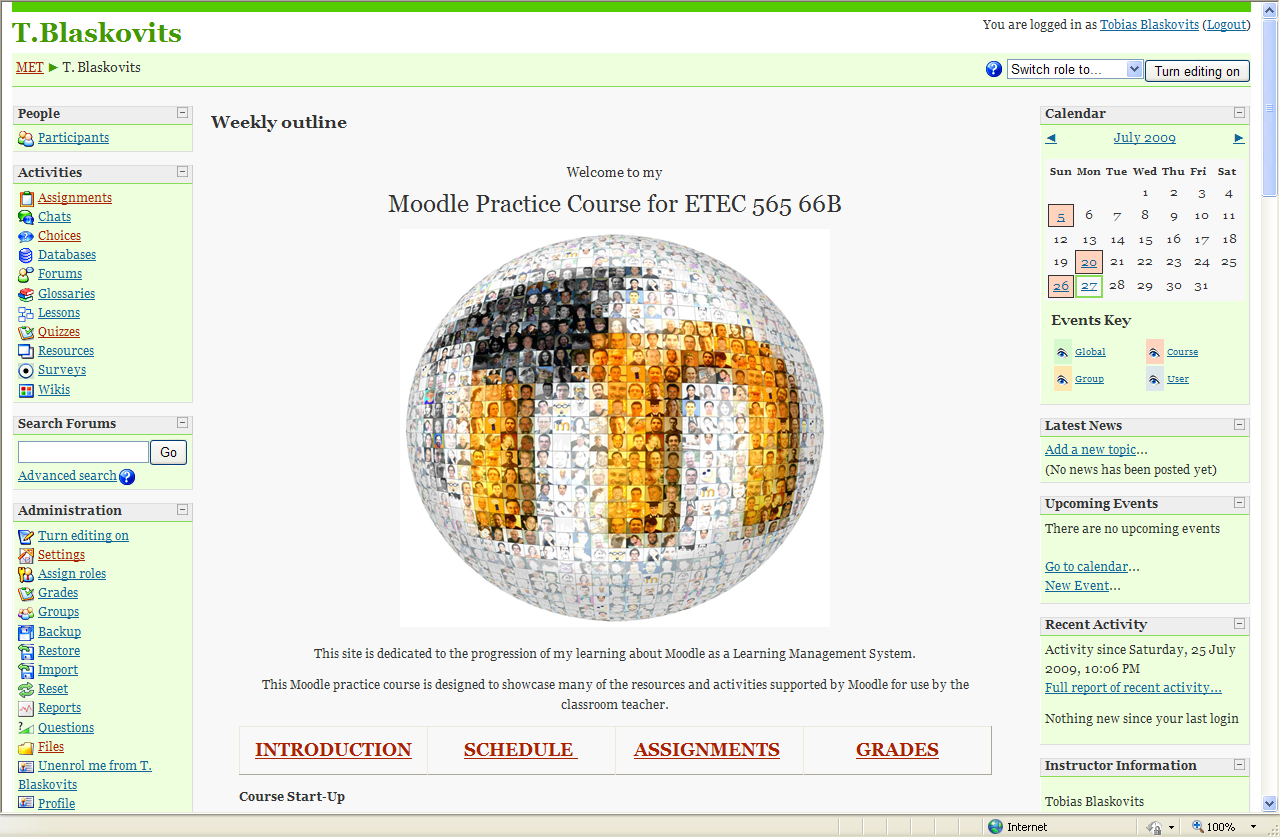The width and height of the screenshot is (1280, 837).
Task: Click the Quizzes icon in Activities
Action: [26, 332]
